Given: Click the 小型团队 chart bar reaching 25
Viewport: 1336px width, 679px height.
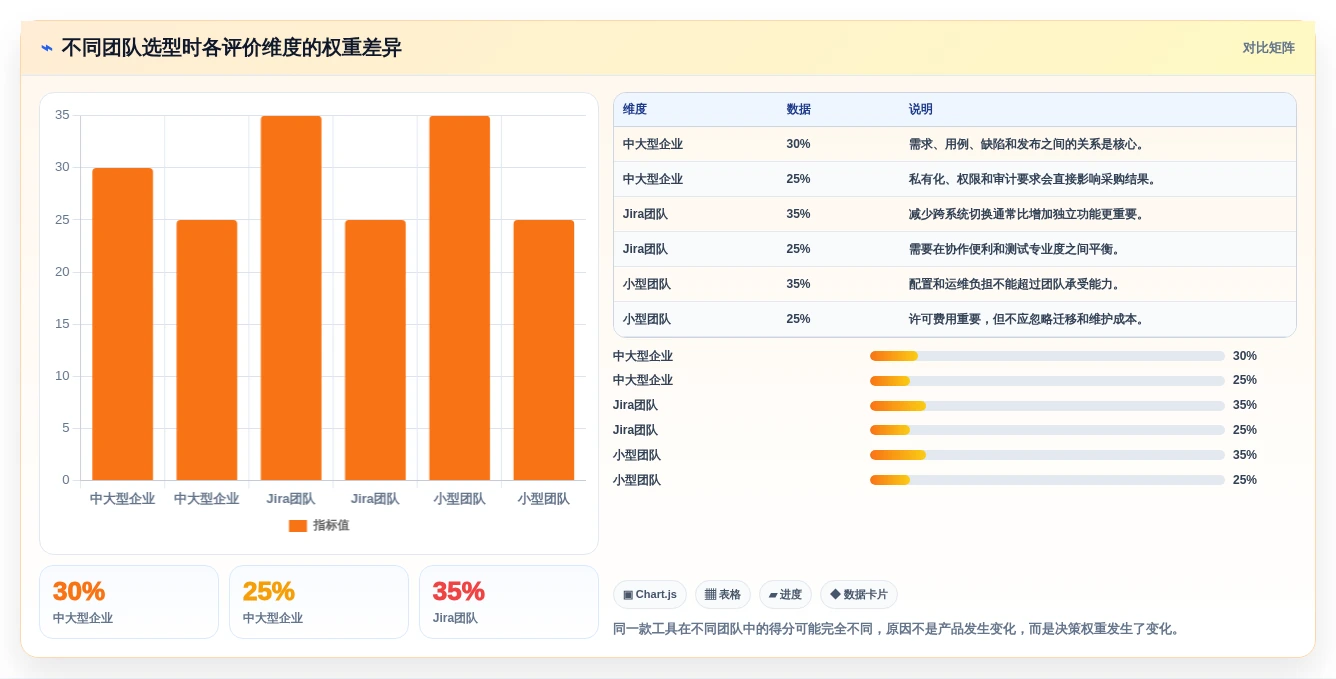Looking at the screenshot, I should [544, 350].
